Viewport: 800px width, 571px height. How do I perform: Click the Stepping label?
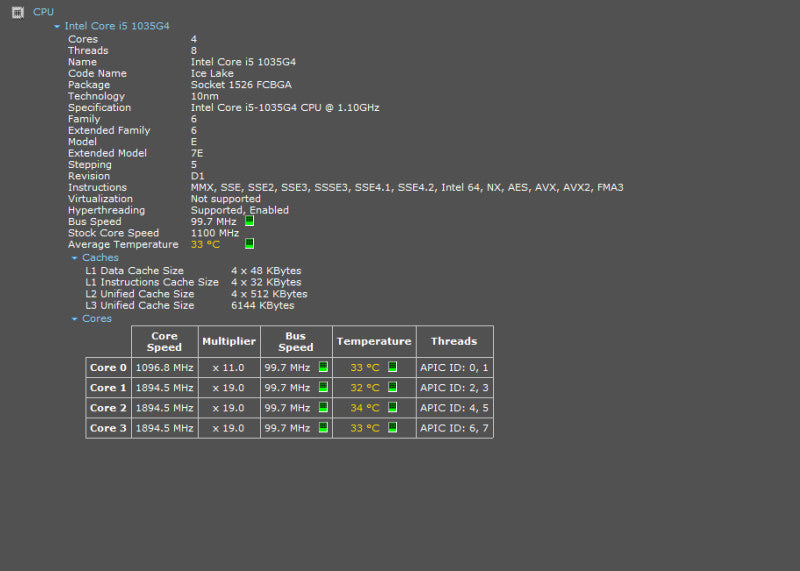90,164
